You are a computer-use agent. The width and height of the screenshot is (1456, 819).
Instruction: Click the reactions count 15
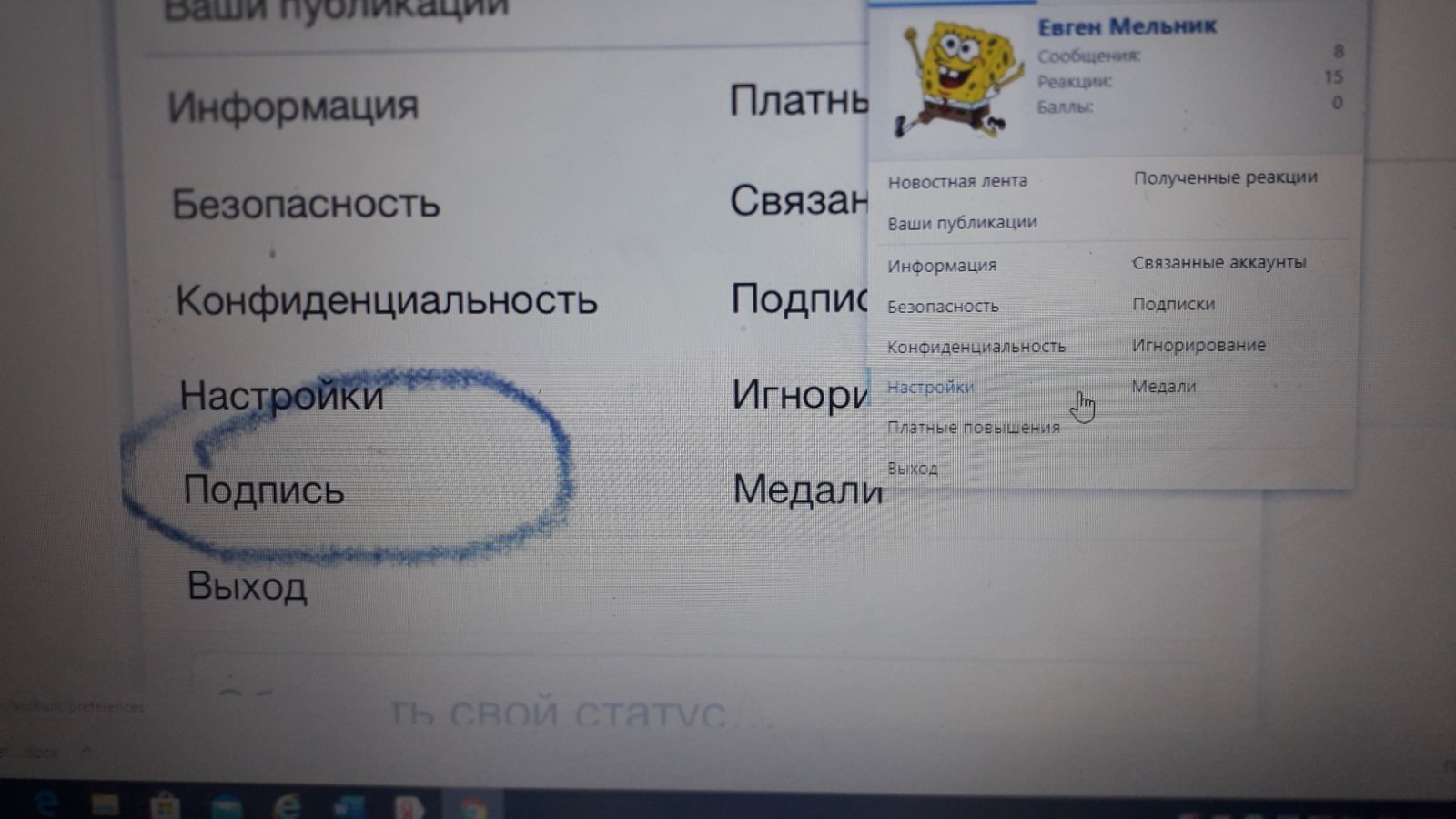click(x=1333, y=76)
